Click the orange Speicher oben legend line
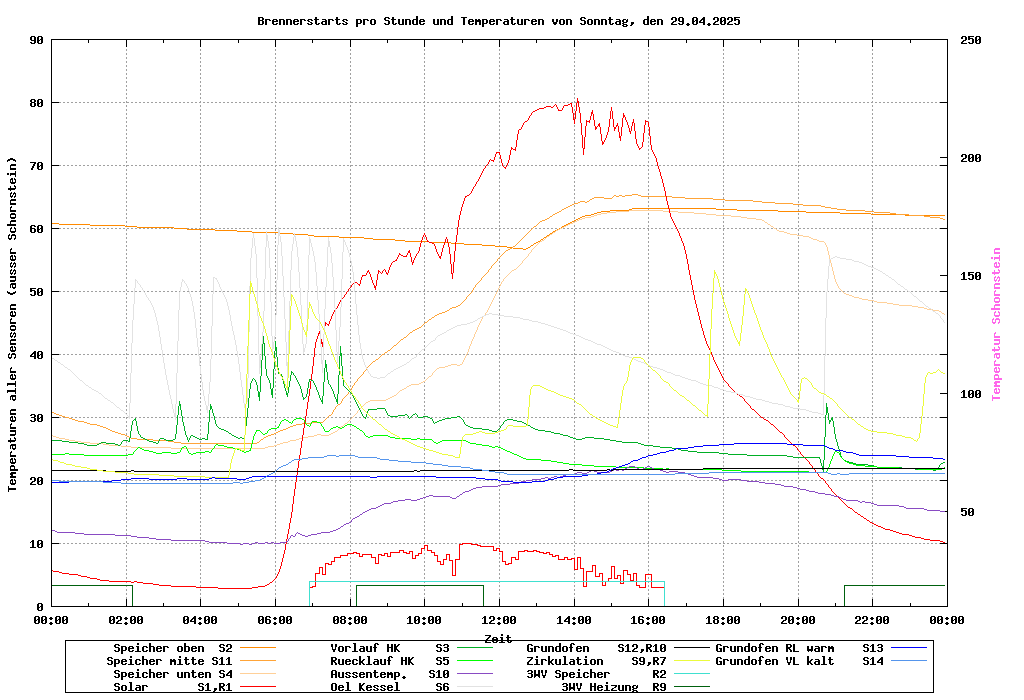Screen dimensions: 1024x700 (277, 648)
